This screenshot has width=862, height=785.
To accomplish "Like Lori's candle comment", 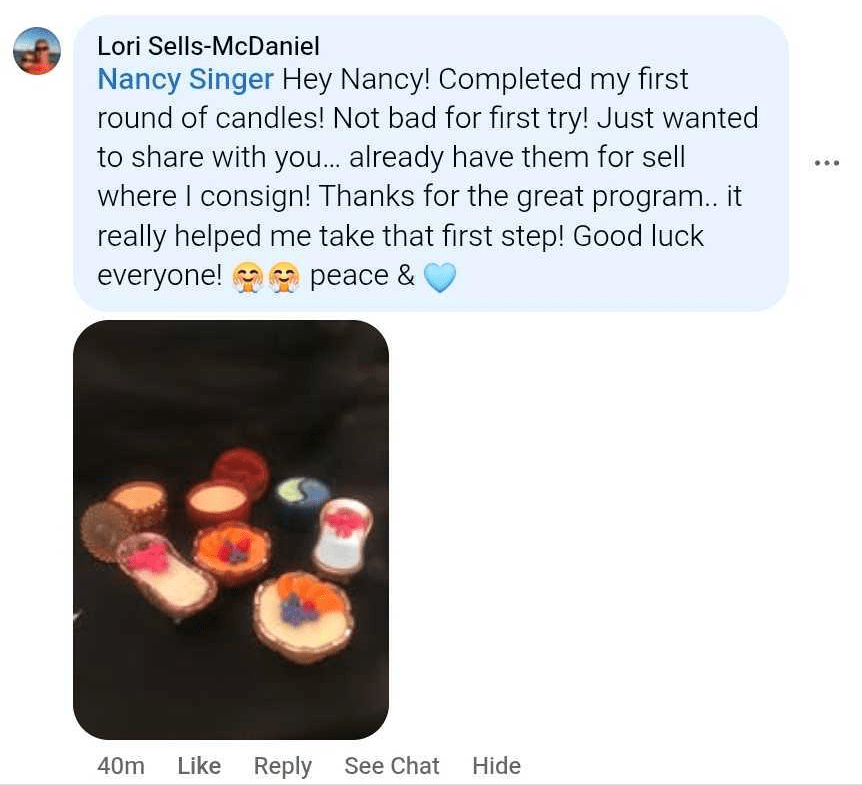I will (x=198, y=766).
